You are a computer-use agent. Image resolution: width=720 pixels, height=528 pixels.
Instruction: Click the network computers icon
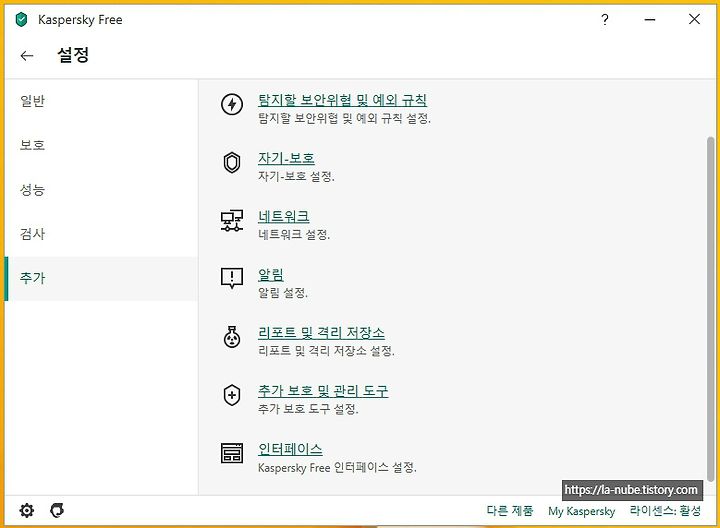point(232,221)
